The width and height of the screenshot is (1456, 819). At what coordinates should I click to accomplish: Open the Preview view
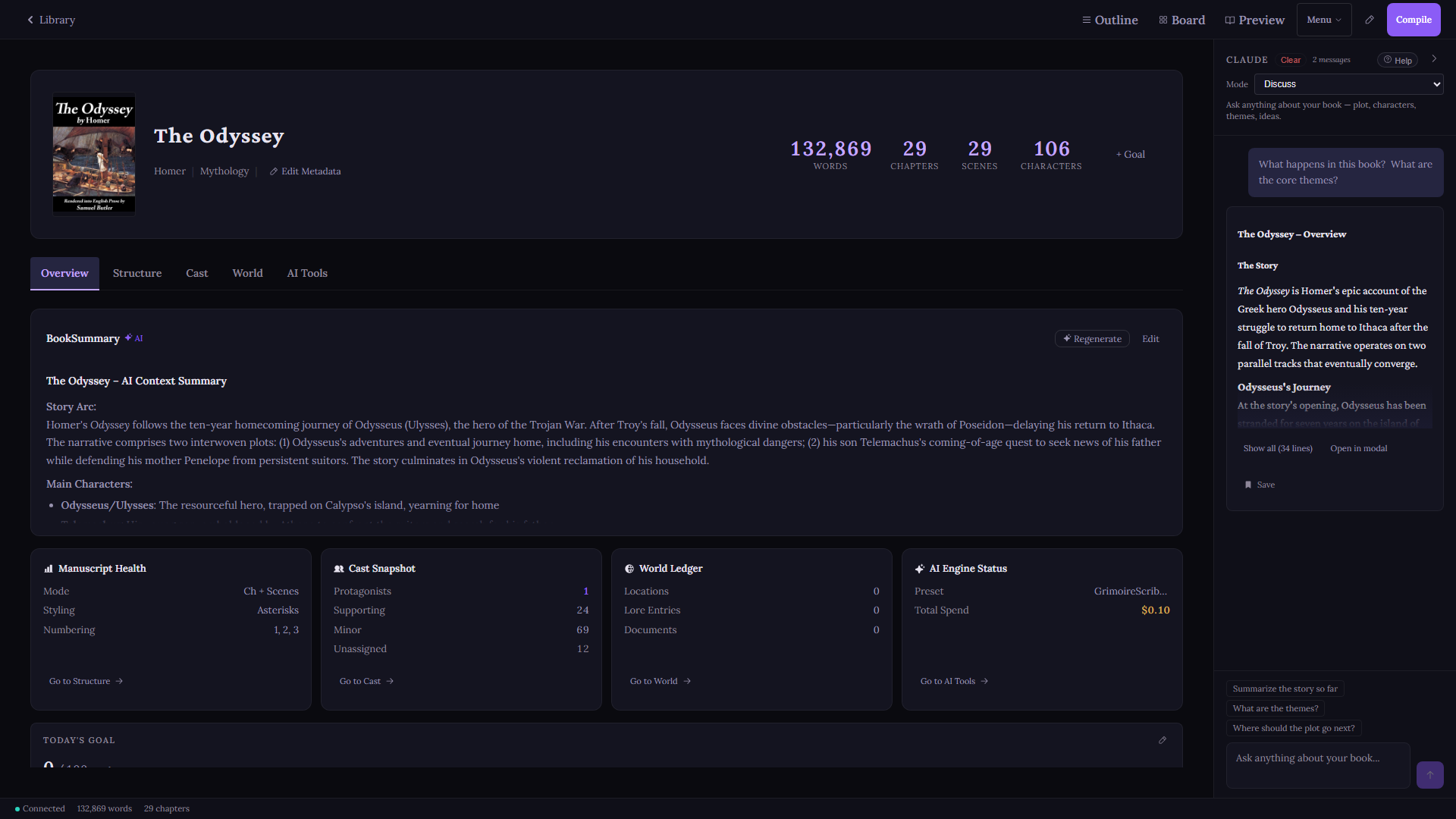click(x=1254, y=20)
